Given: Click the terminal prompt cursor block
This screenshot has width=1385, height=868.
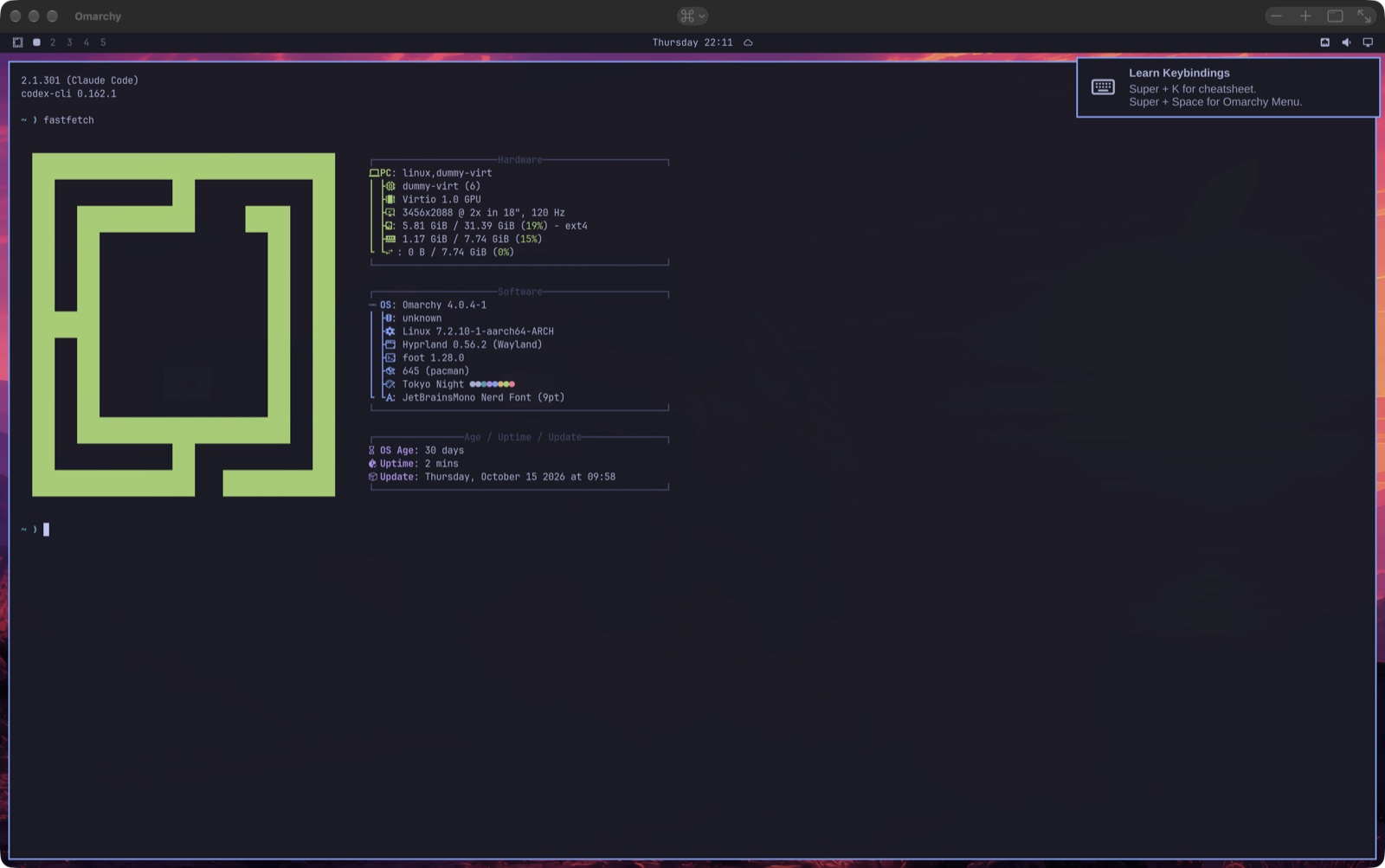Looking at the screenshot, I should click(x=46, y=530).
